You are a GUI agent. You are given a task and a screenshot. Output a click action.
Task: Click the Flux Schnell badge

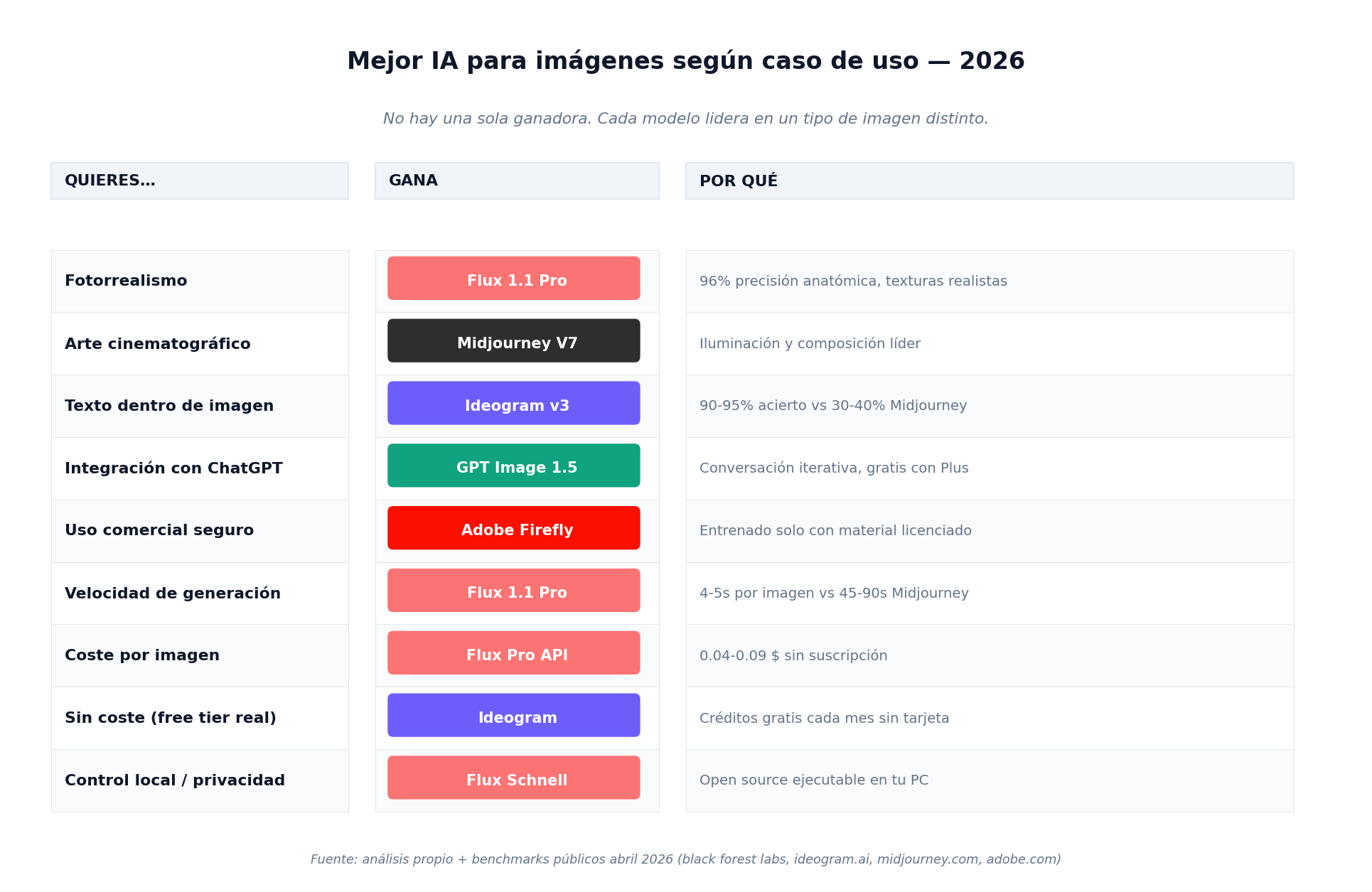514,778
